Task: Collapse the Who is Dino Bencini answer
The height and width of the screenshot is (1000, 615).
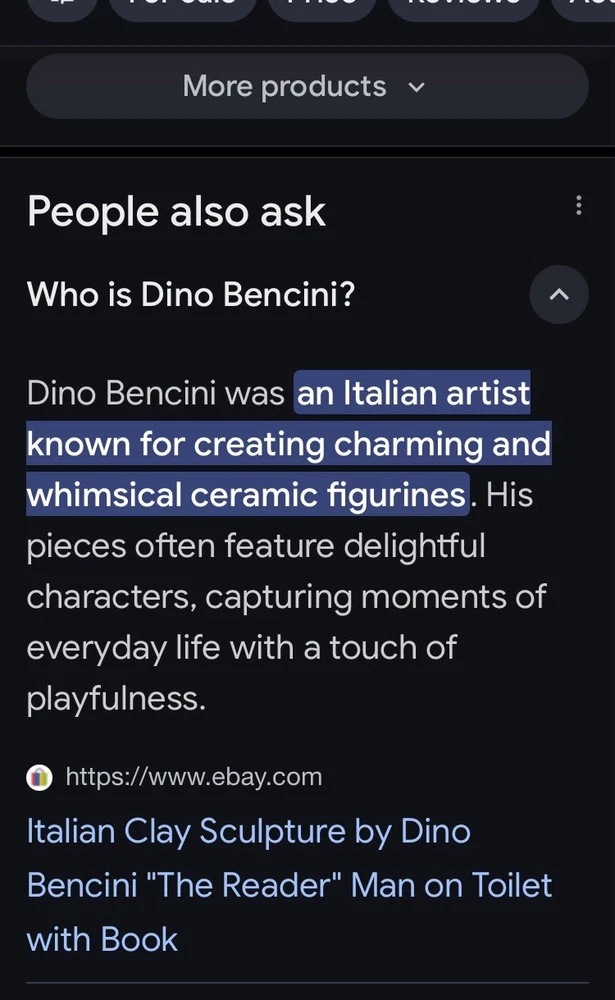Action: coord(559,295)
